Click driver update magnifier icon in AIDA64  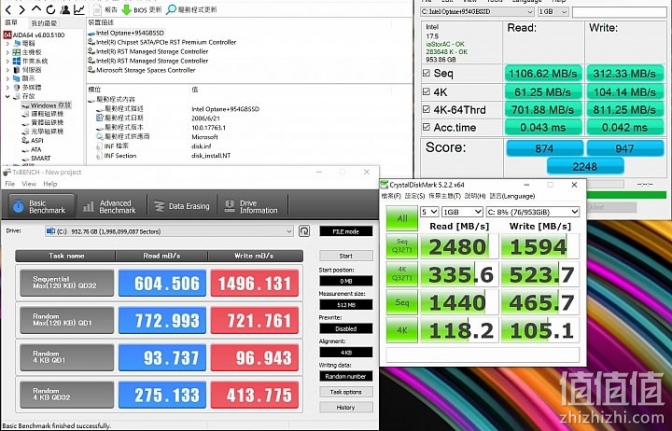point(171,9)
